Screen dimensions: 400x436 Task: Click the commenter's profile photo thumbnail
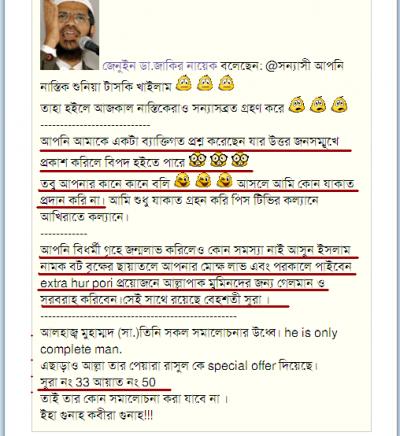70,35
